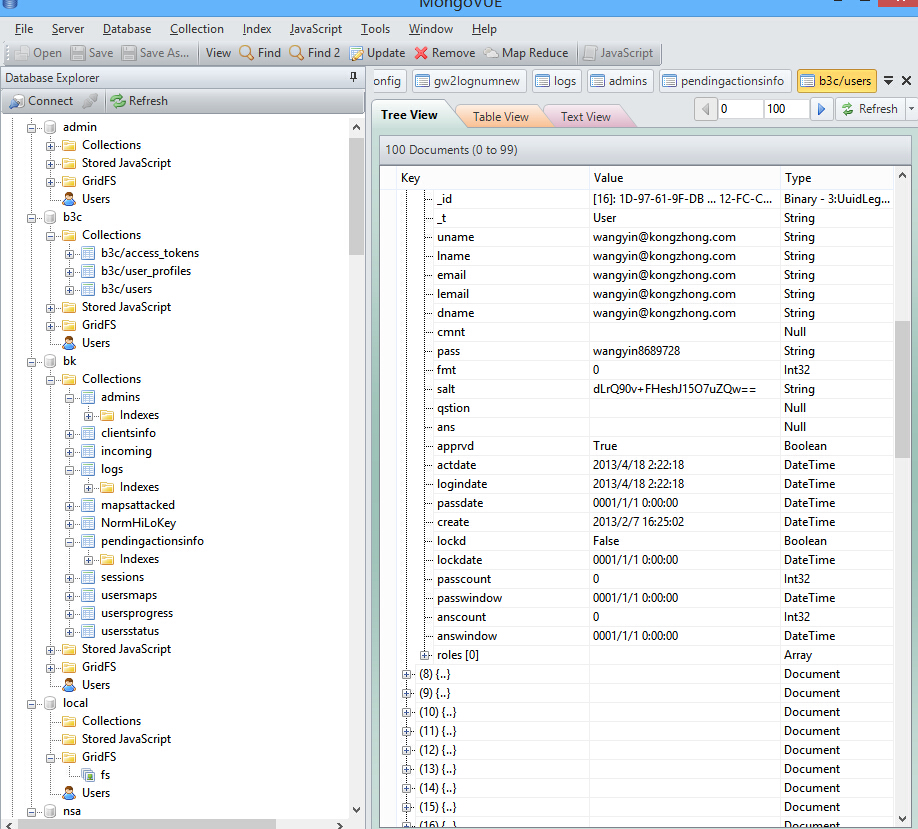Expand document (8) in tree view

click(406, 674)
